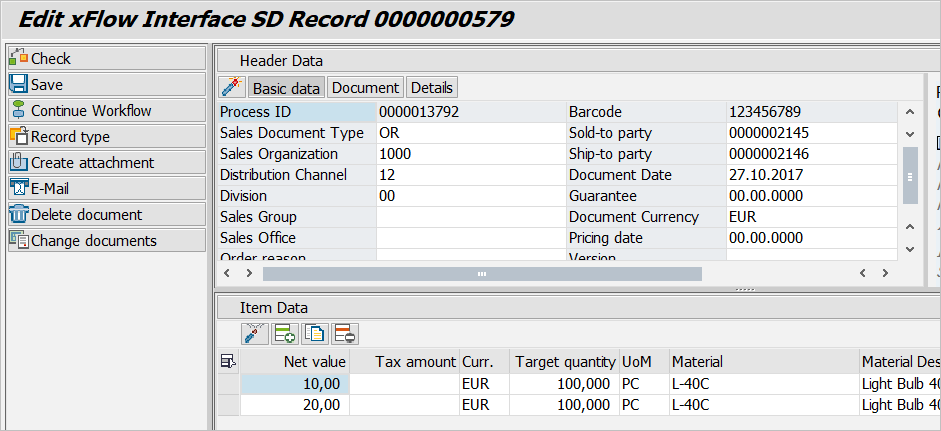Click the header data wand icon
The image size is (941, 431).
pos(232,87)
